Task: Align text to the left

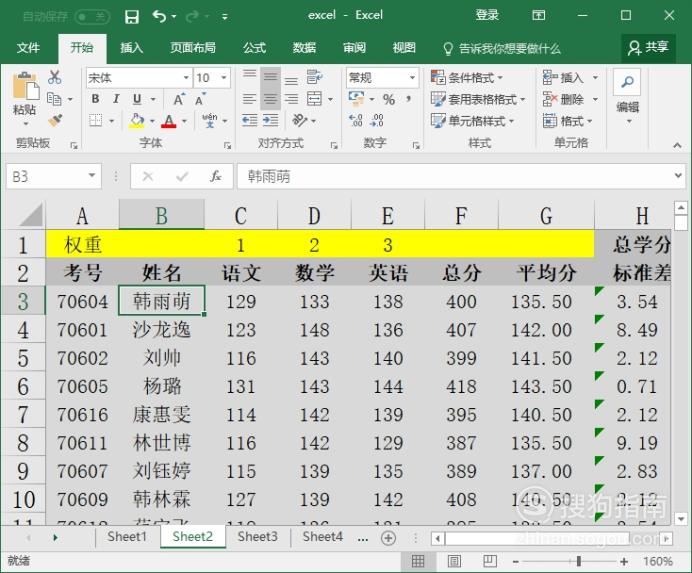Action: (249, 99)
